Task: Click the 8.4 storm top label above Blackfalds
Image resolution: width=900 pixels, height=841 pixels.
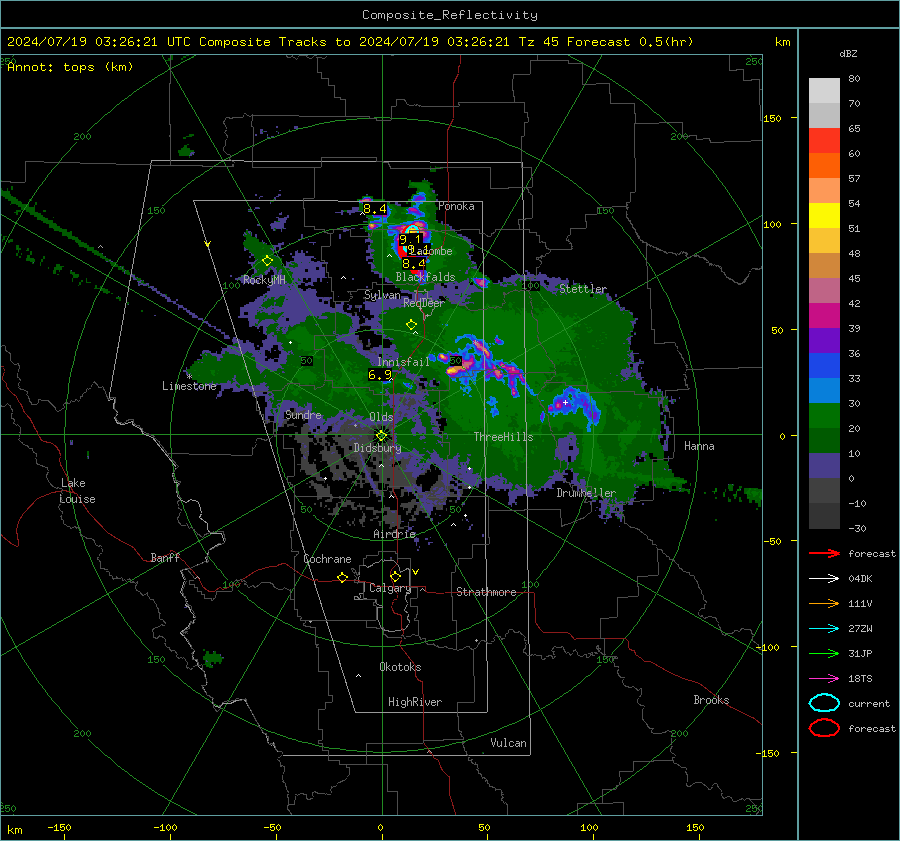Action: click(x=414, y=263)
